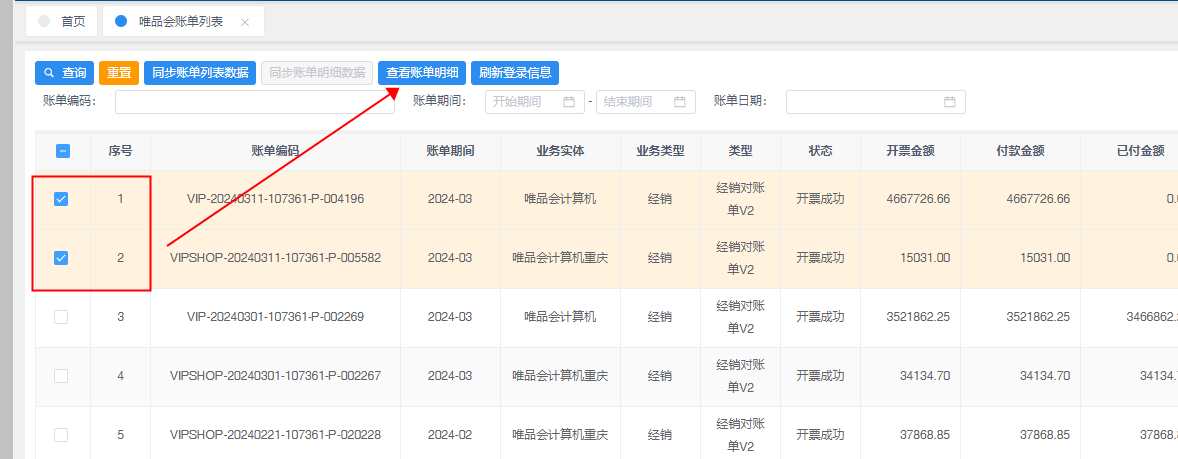Check the checkbox for row 3
Viewport: 1178px width, 459px height.
[x=61, y=317]
